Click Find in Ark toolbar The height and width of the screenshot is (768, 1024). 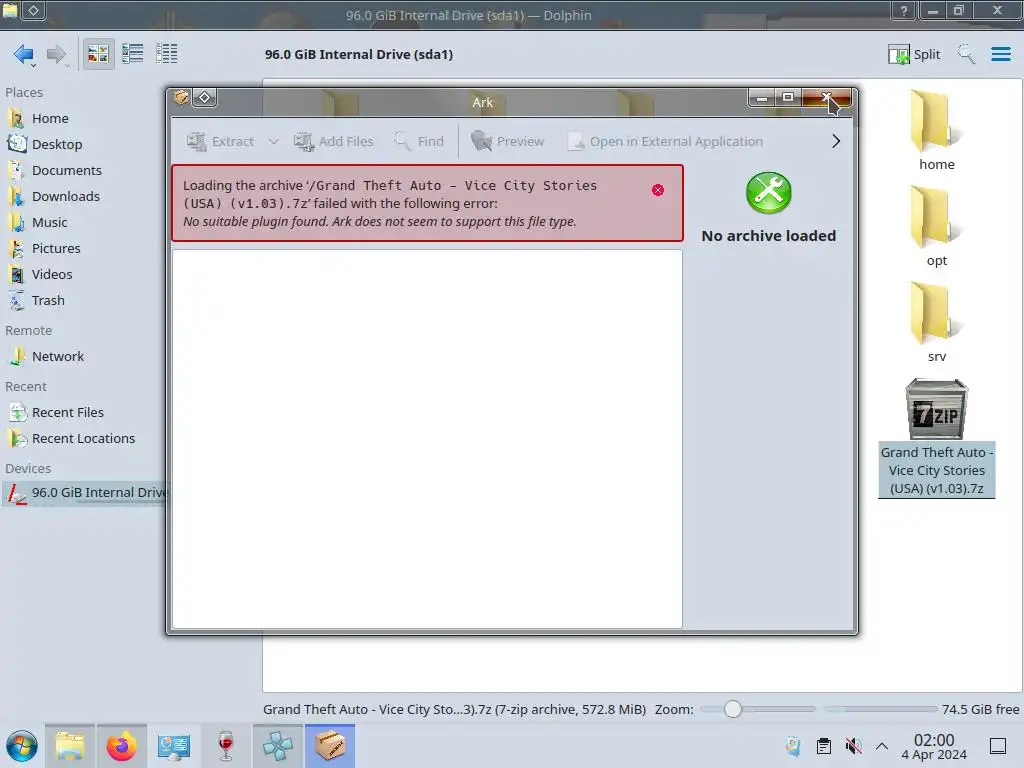click(419, 141)
